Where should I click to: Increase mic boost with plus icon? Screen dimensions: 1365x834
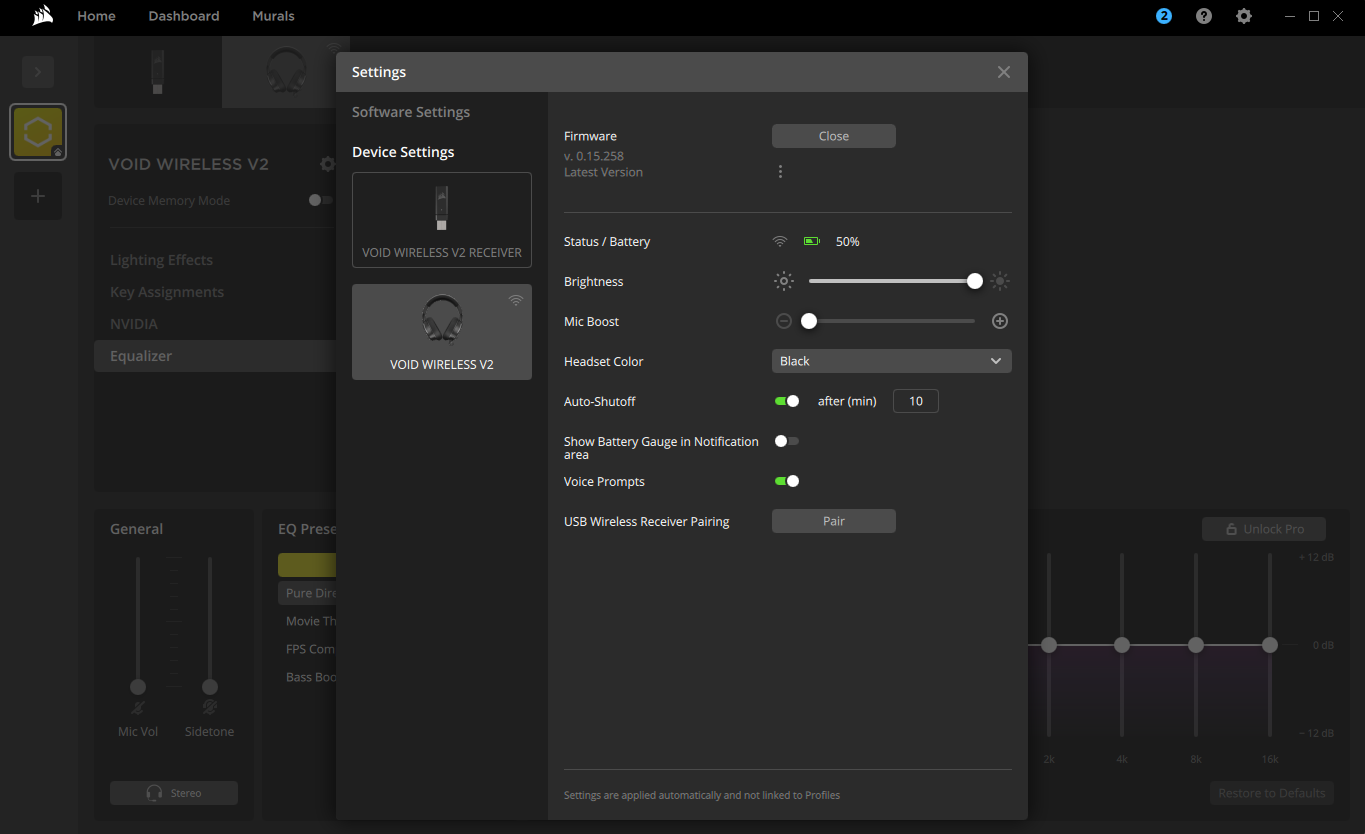1000,322
